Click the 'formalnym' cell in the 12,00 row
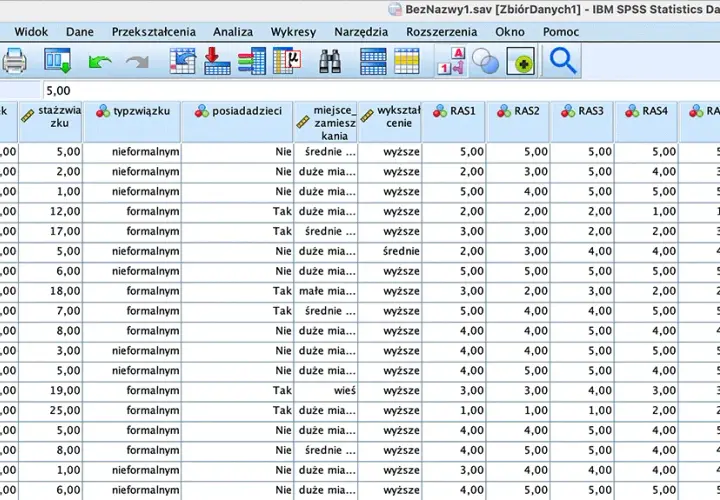The image size is (720, 500). point(132,212)
